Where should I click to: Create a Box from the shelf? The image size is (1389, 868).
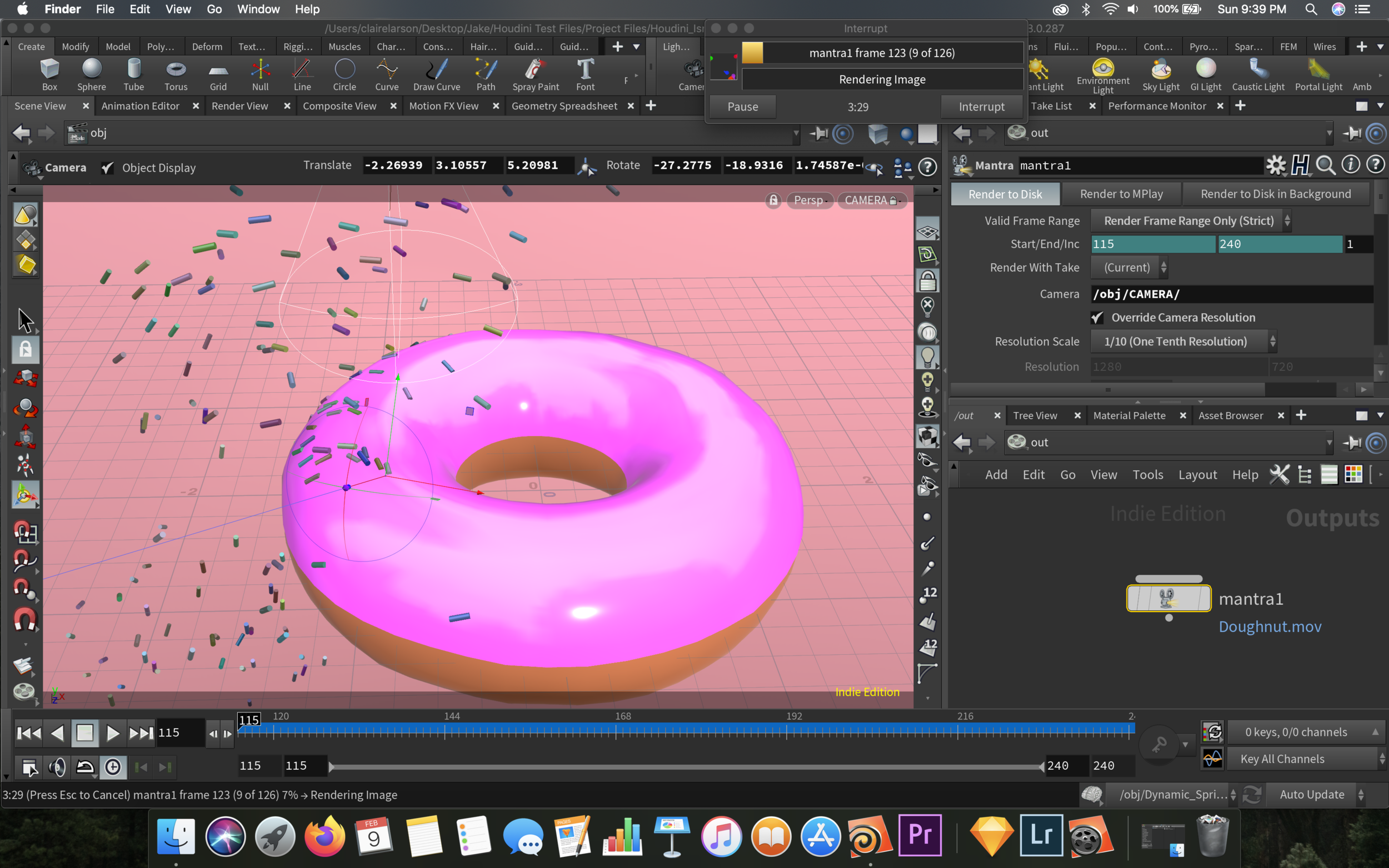(x=49, y=74)
